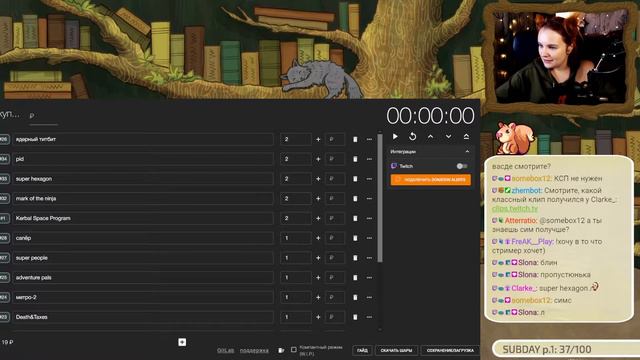Delete the super people lot
Viewport: 640px width, 360px height.
click(x=355, y=258)
